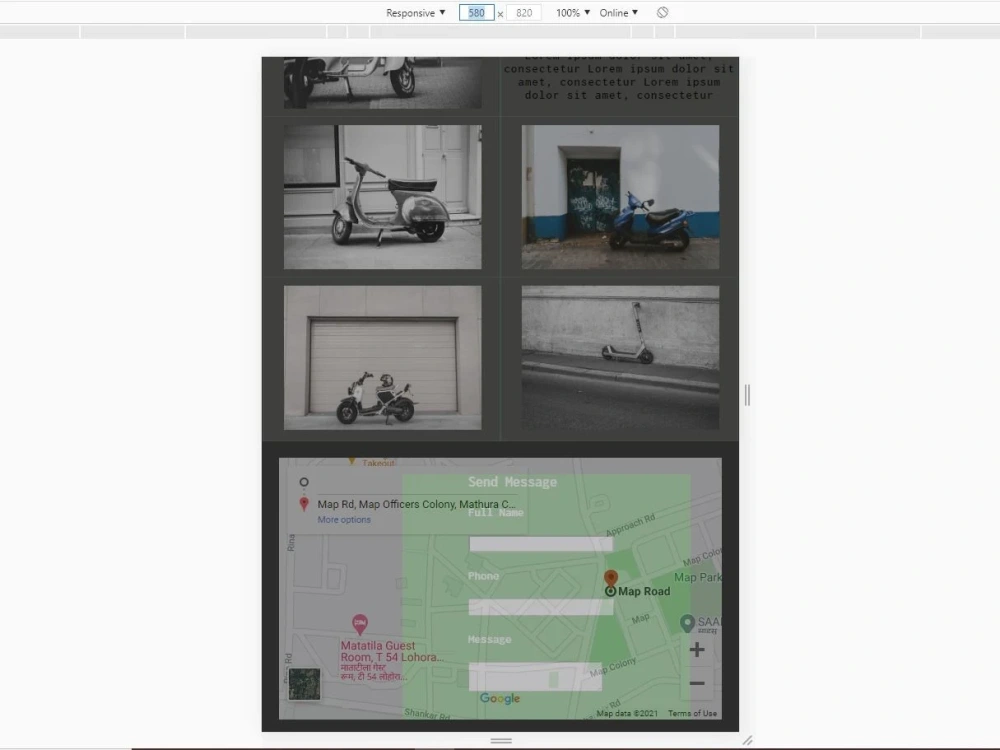Click the Map data ©2021 text
Viewport: 1000px width, 750px height.
point(627,713)
